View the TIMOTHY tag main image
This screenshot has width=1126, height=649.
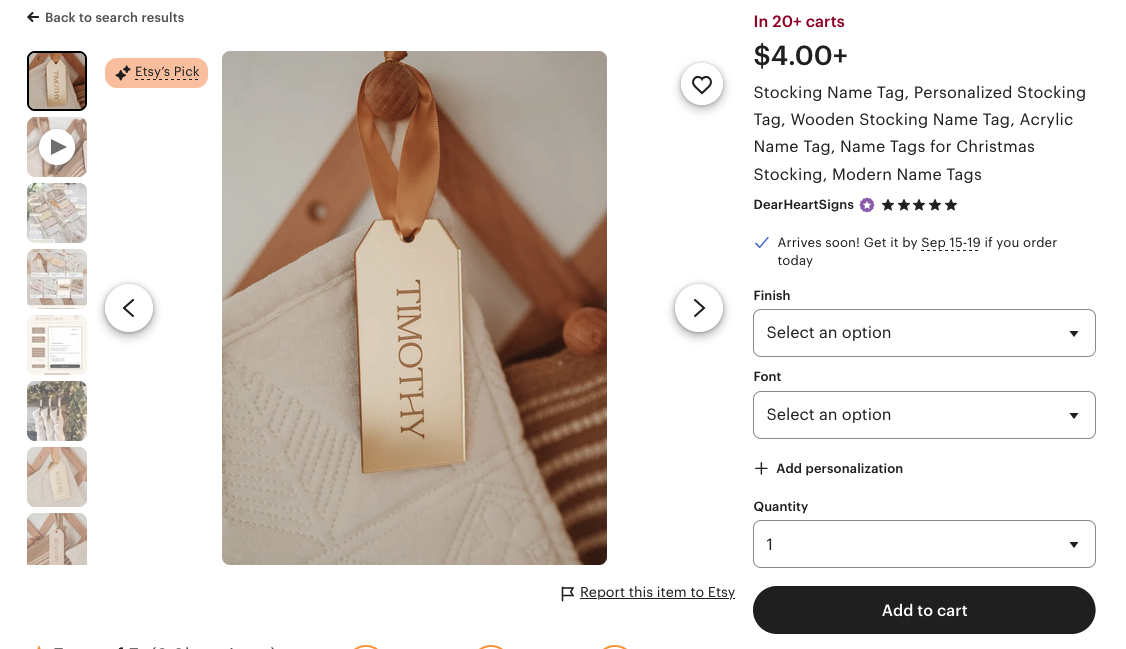(x=414, y=308)
